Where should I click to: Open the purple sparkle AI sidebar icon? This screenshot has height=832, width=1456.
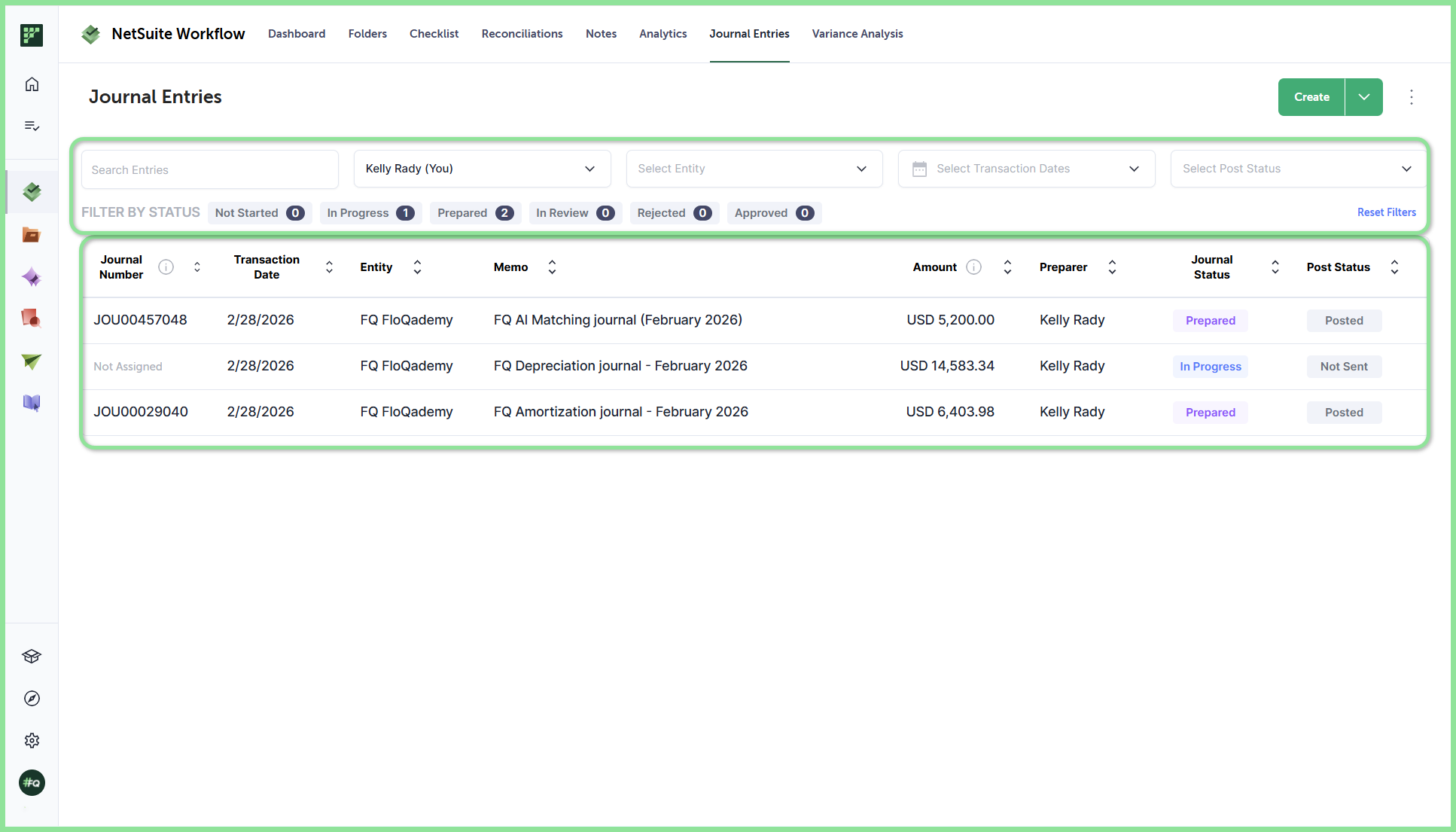click(x=32, y=277)
